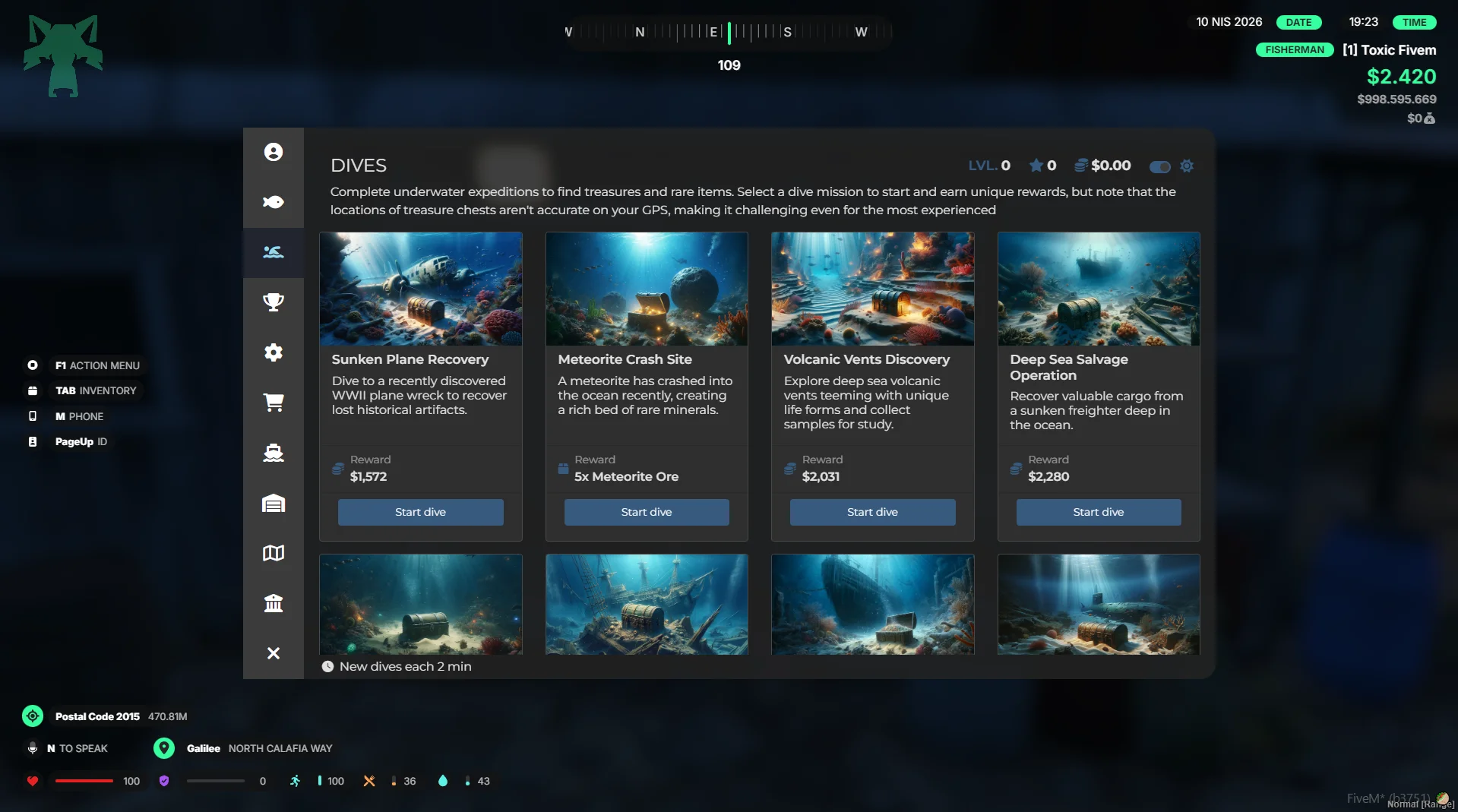This screenshot has height=812, width=1458.
Task: Click the Sunken Plane Recovery thumbnail image
Action: coord(420,289)
